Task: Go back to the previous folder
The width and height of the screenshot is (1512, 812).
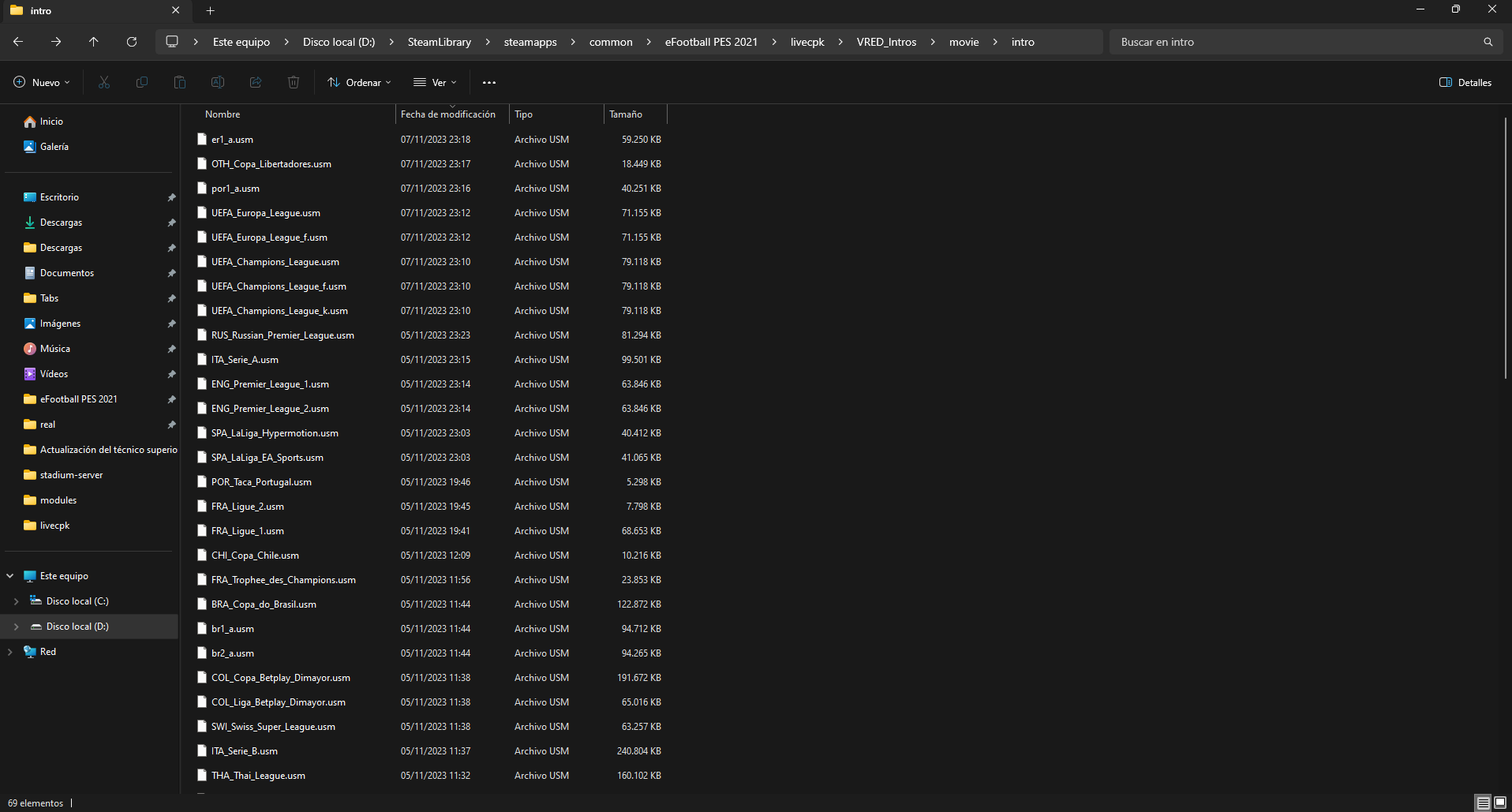Action: pos(18,42)
